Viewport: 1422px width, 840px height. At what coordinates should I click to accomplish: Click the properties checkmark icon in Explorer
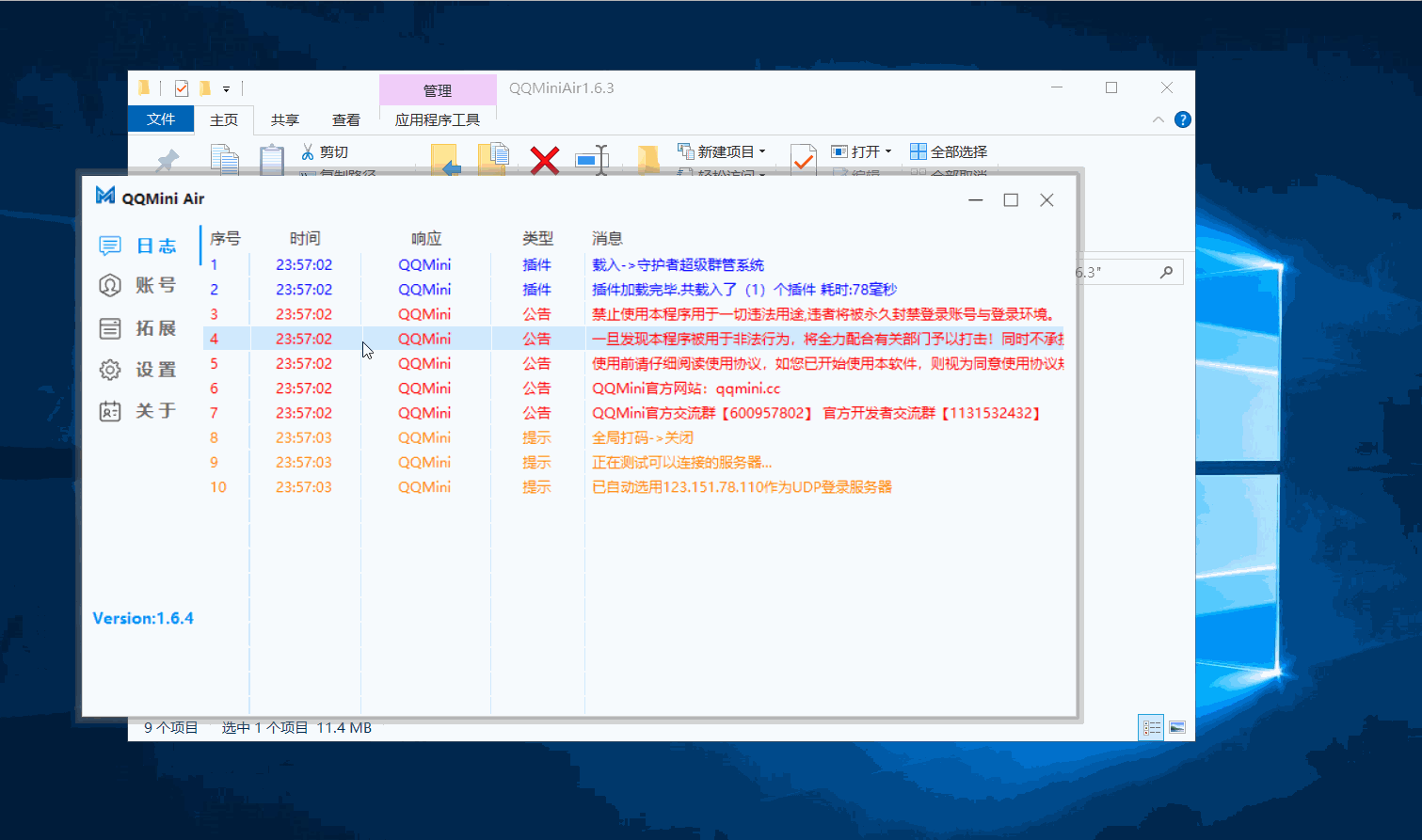[x=803, y=159]
